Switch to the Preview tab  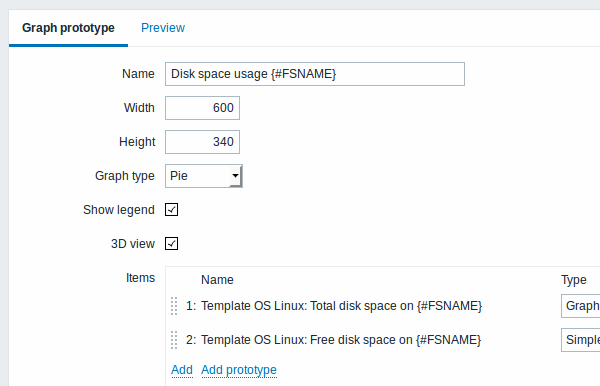(163, 28)
